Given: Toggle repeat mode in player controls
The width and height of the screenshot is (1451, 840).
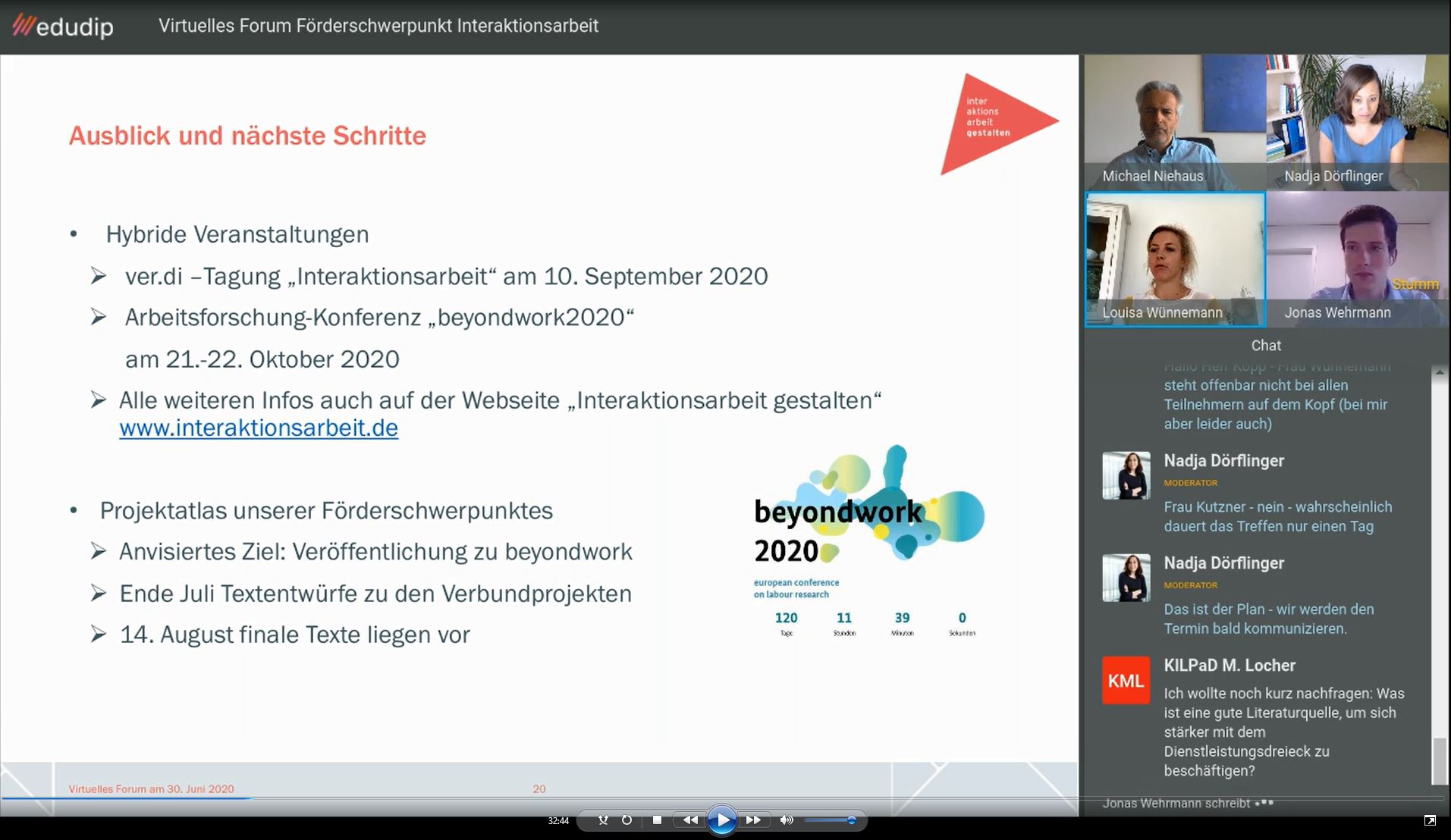Looking at the screenshot, I should coord(627,820).
